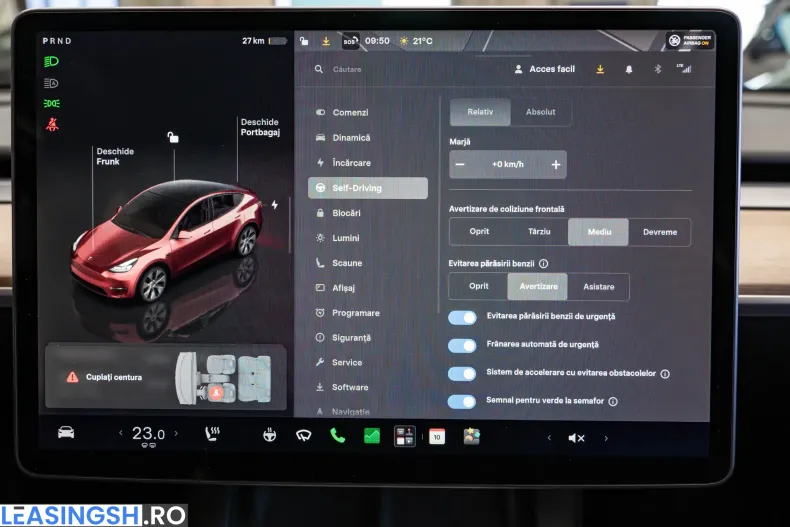
Task: Tap the high beam headlight indicator icon
Action: click(51, 61)
